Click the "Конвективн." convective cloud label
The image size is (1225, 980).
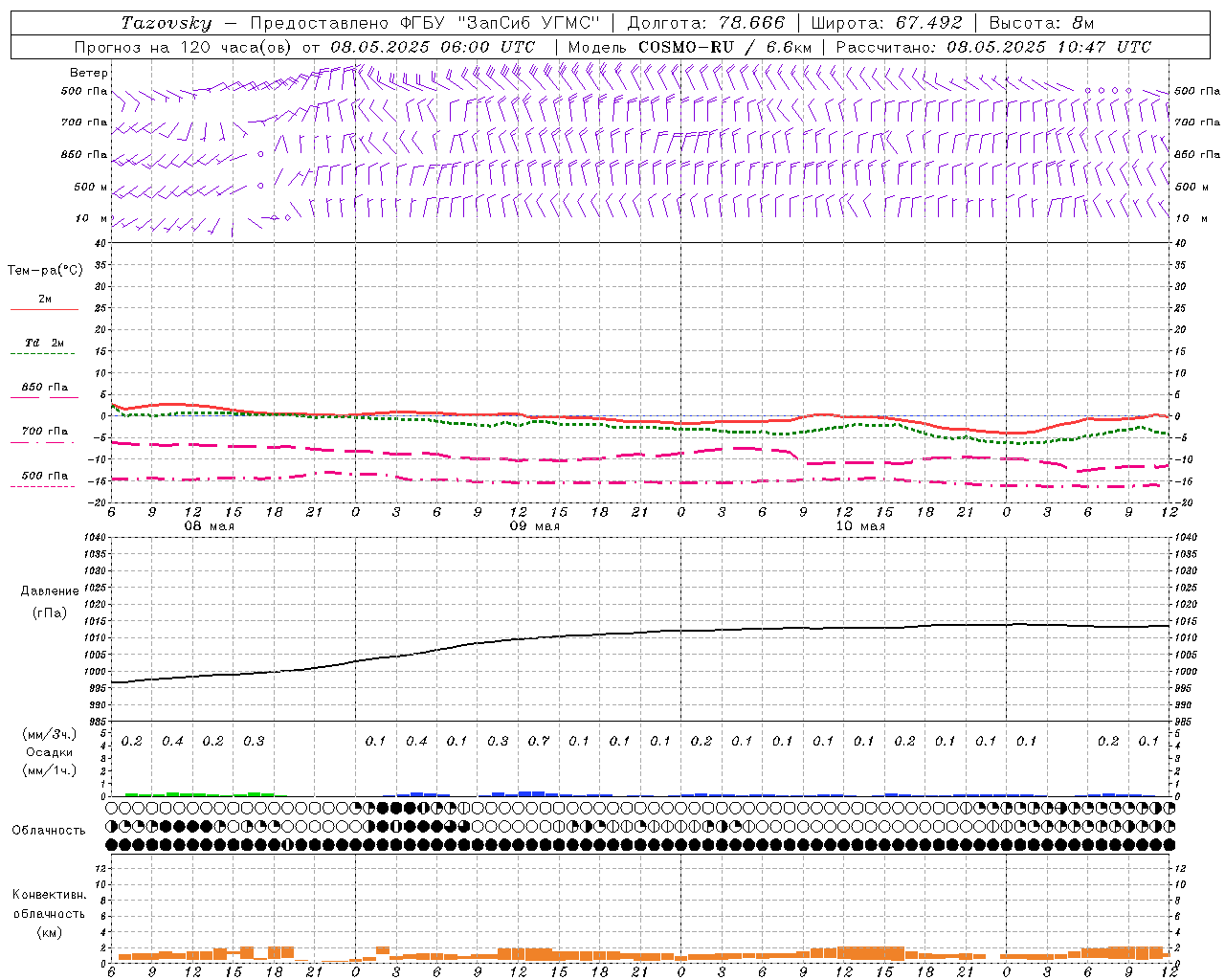click(x=50, y=895)
